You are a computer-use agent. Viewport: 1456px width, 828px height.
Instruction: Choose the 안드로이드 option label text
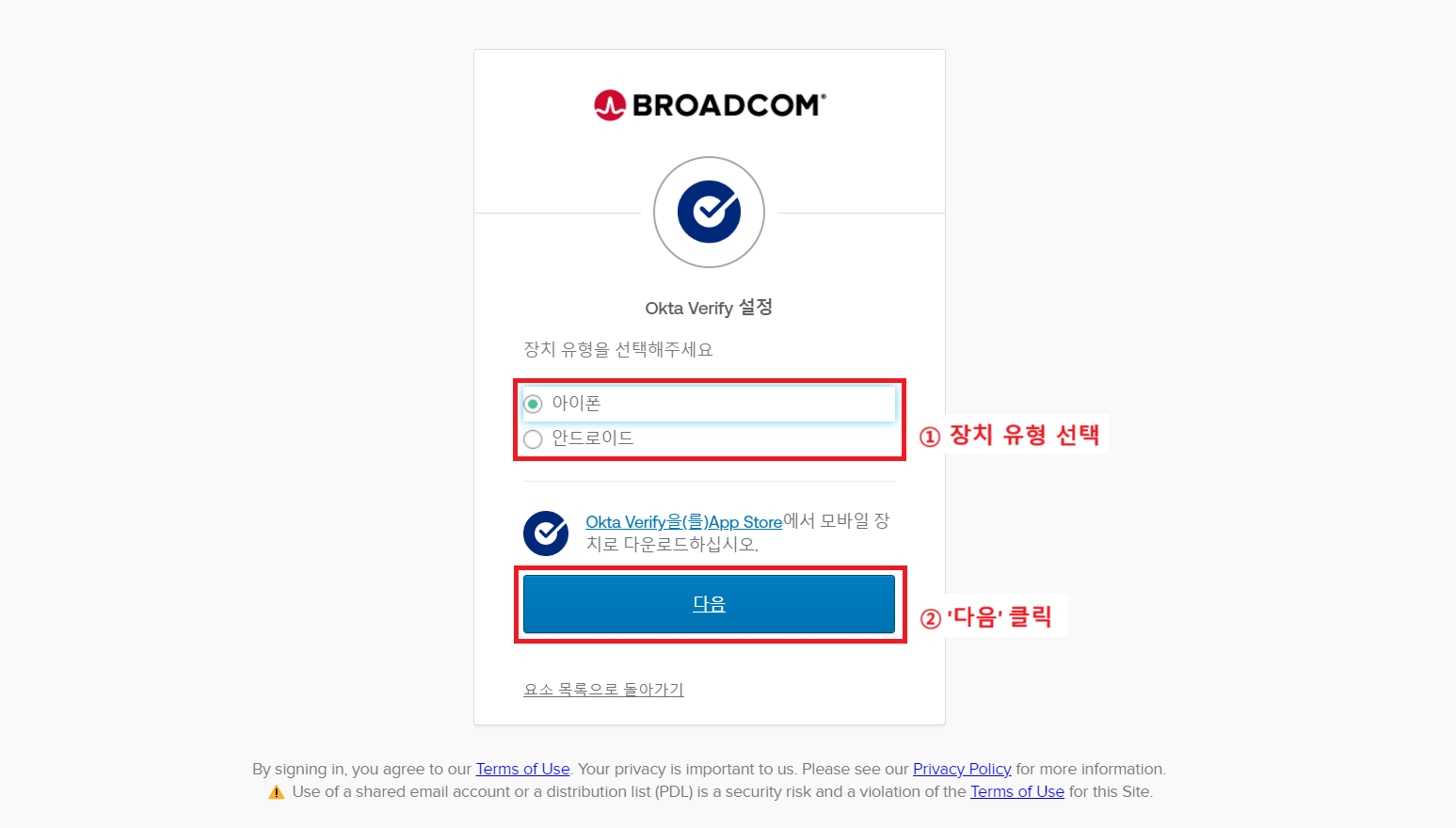(593, 438)
